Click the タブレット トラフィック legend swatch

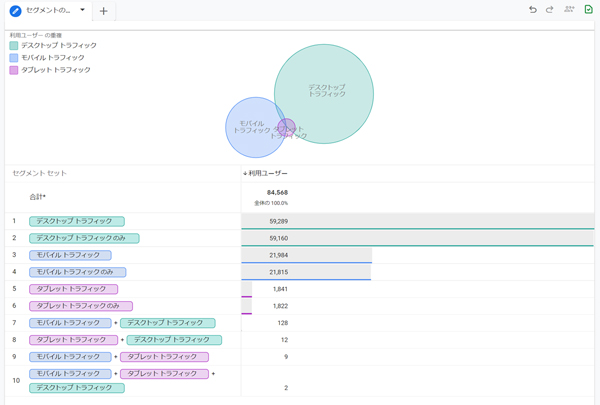pyautogui.click(x=14, y=70)
